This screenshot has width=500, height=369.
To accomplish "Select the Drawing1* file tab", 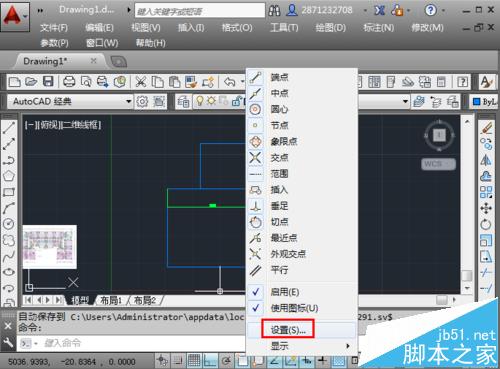I will (45, 61).
